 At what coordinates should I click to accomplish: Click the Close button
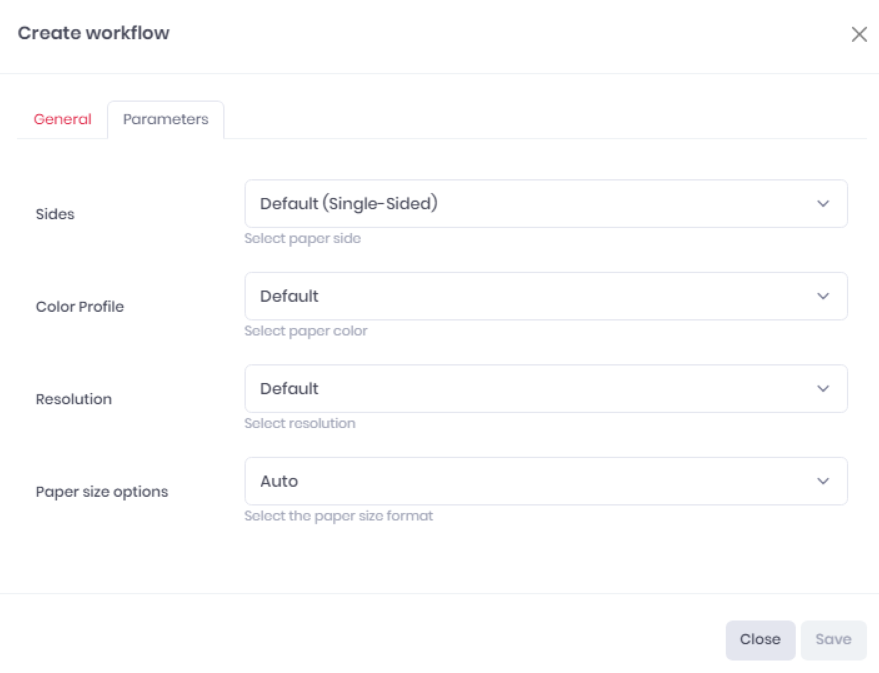[760, 639]
